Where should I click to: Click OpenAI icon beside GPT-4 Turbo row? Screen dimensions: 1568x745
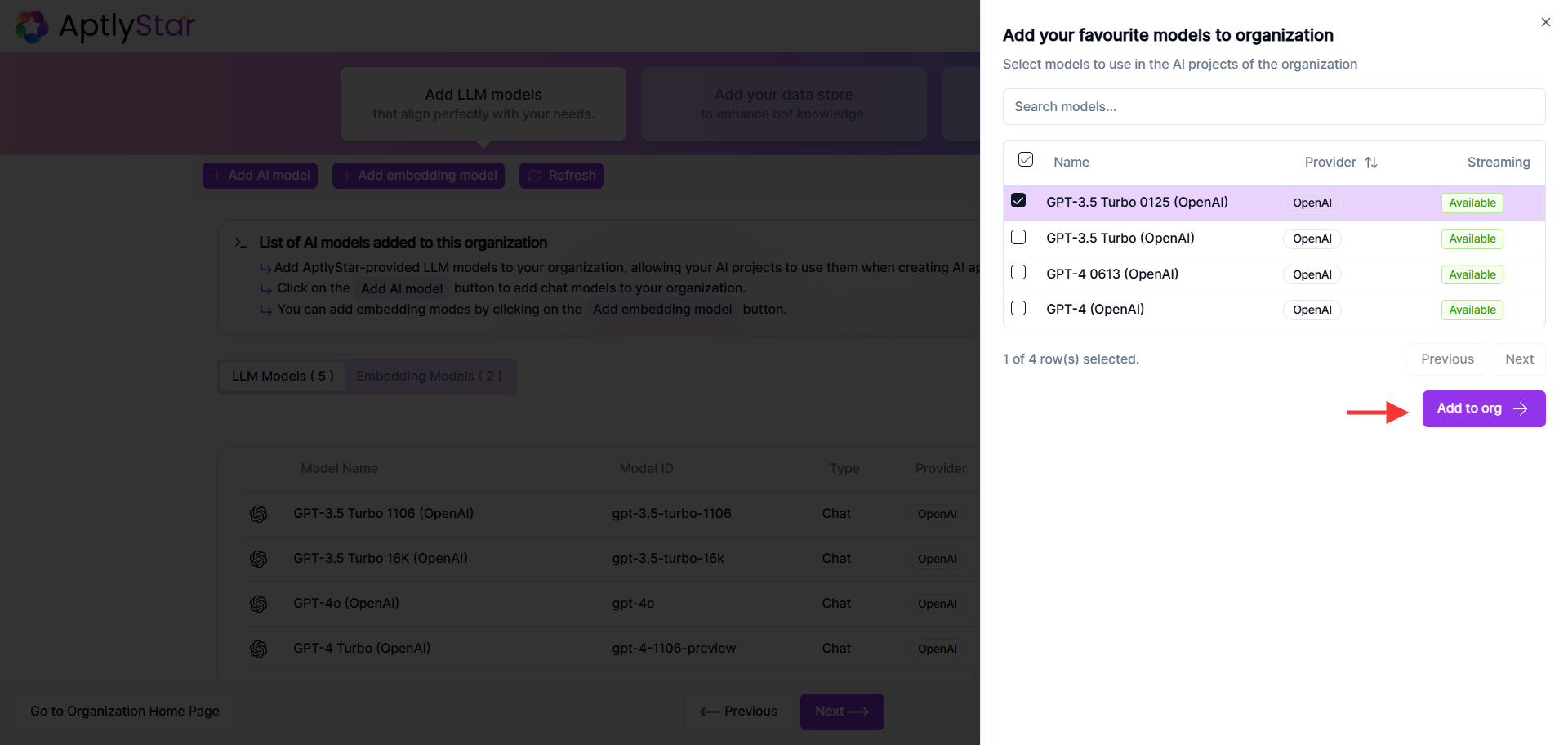[x=259, y=649]
